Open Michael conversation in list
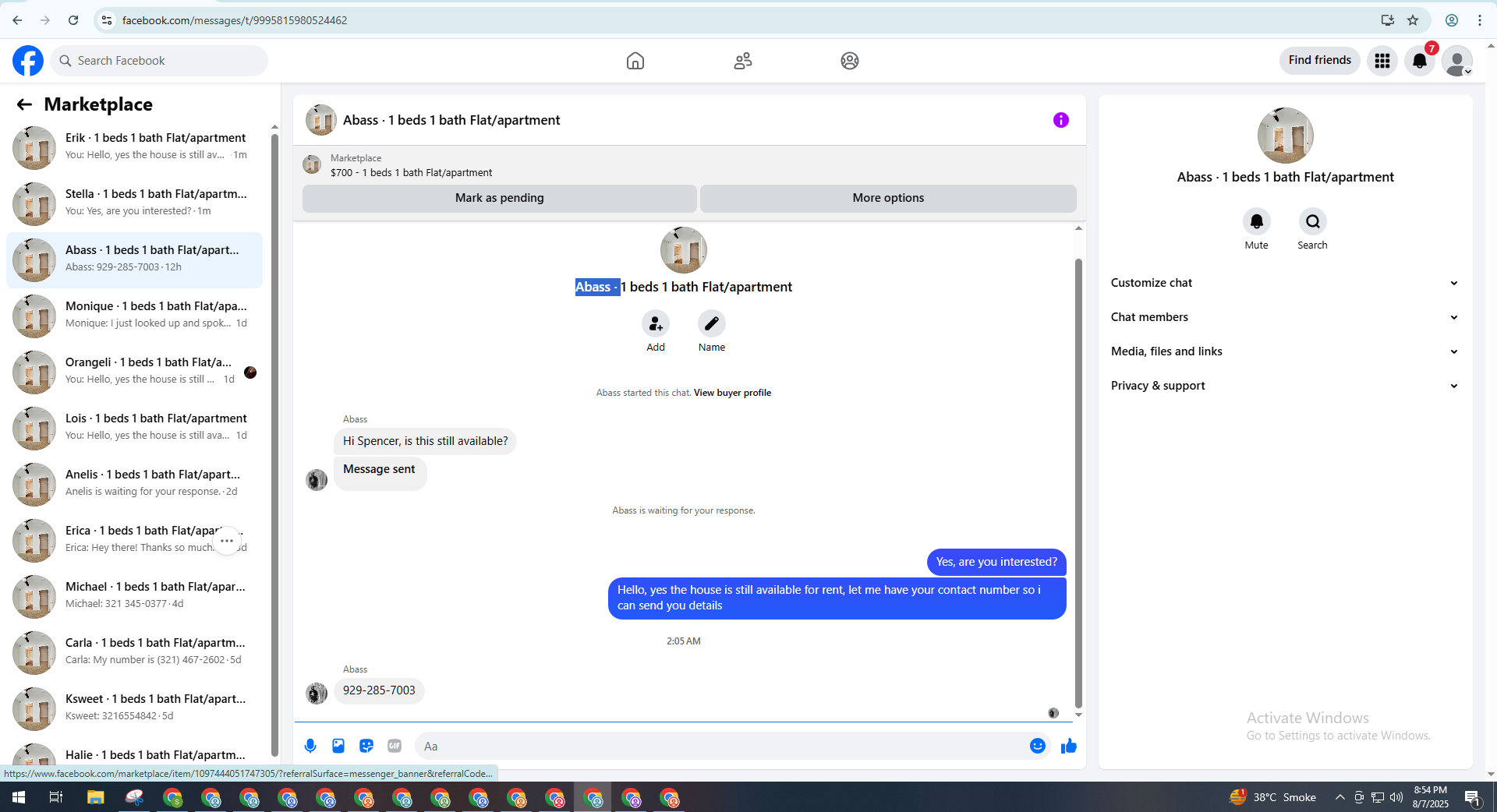The height and width of the screenshot is (812, 1497). click(135, 596)
